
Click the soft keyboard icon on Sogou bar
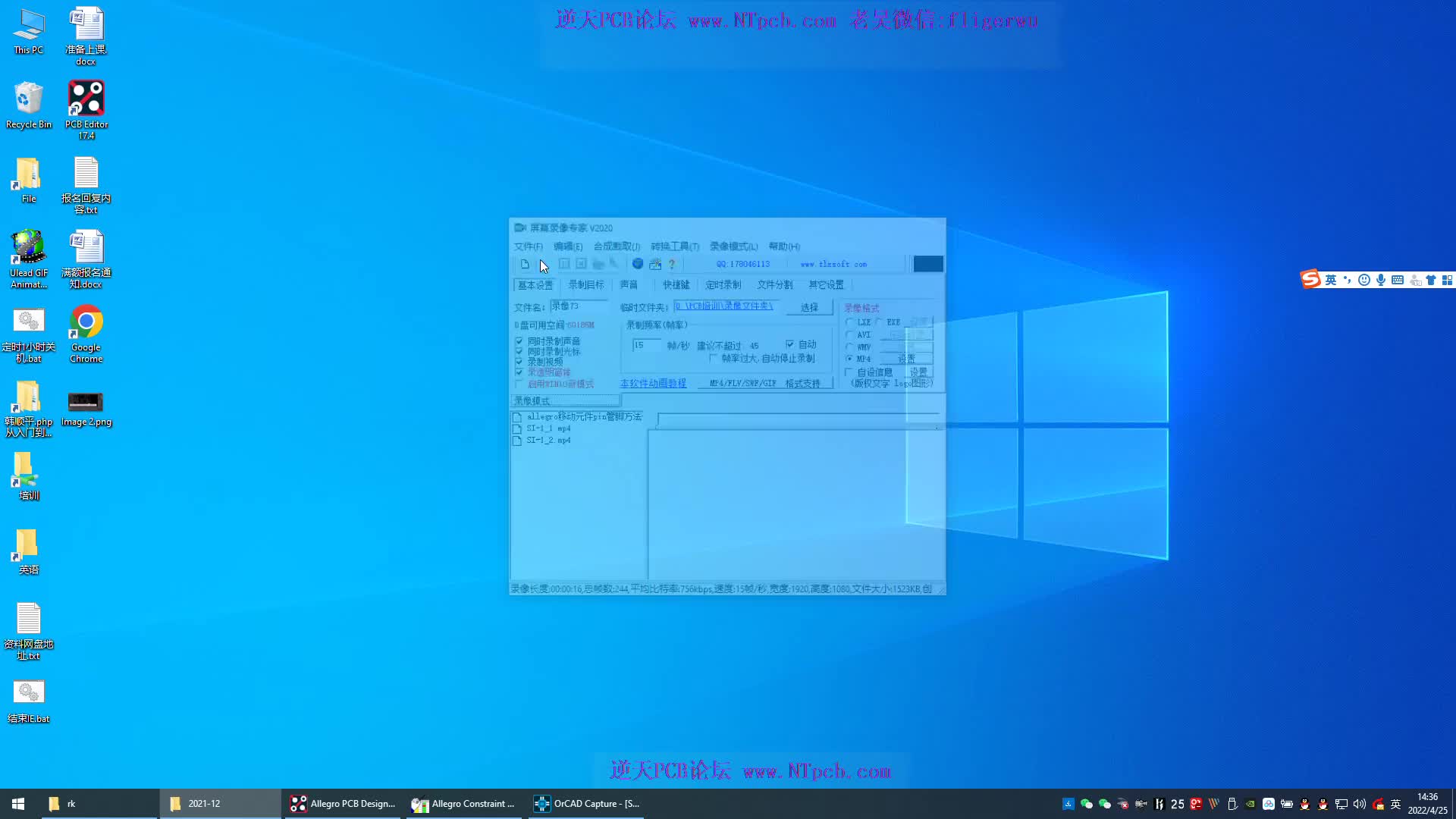pyautogui.click(x=1398, y=280)
